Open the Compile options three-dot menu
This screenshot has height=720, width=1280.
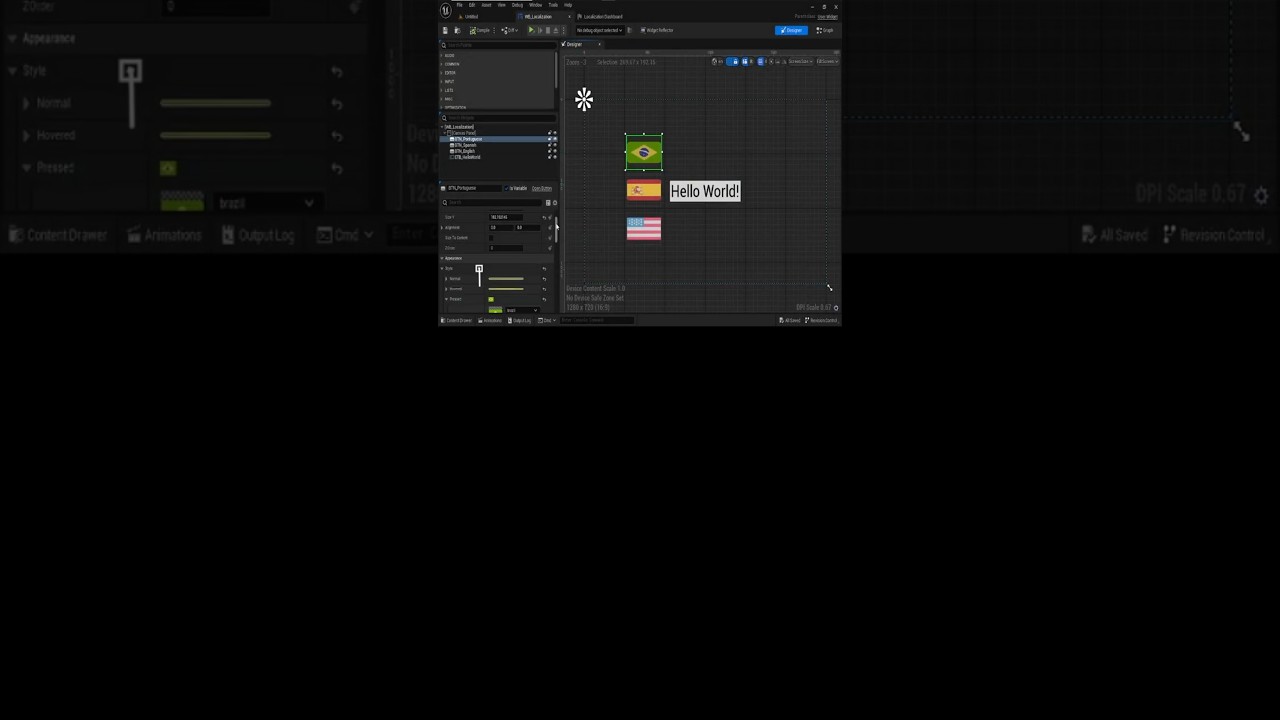(494, 30)
